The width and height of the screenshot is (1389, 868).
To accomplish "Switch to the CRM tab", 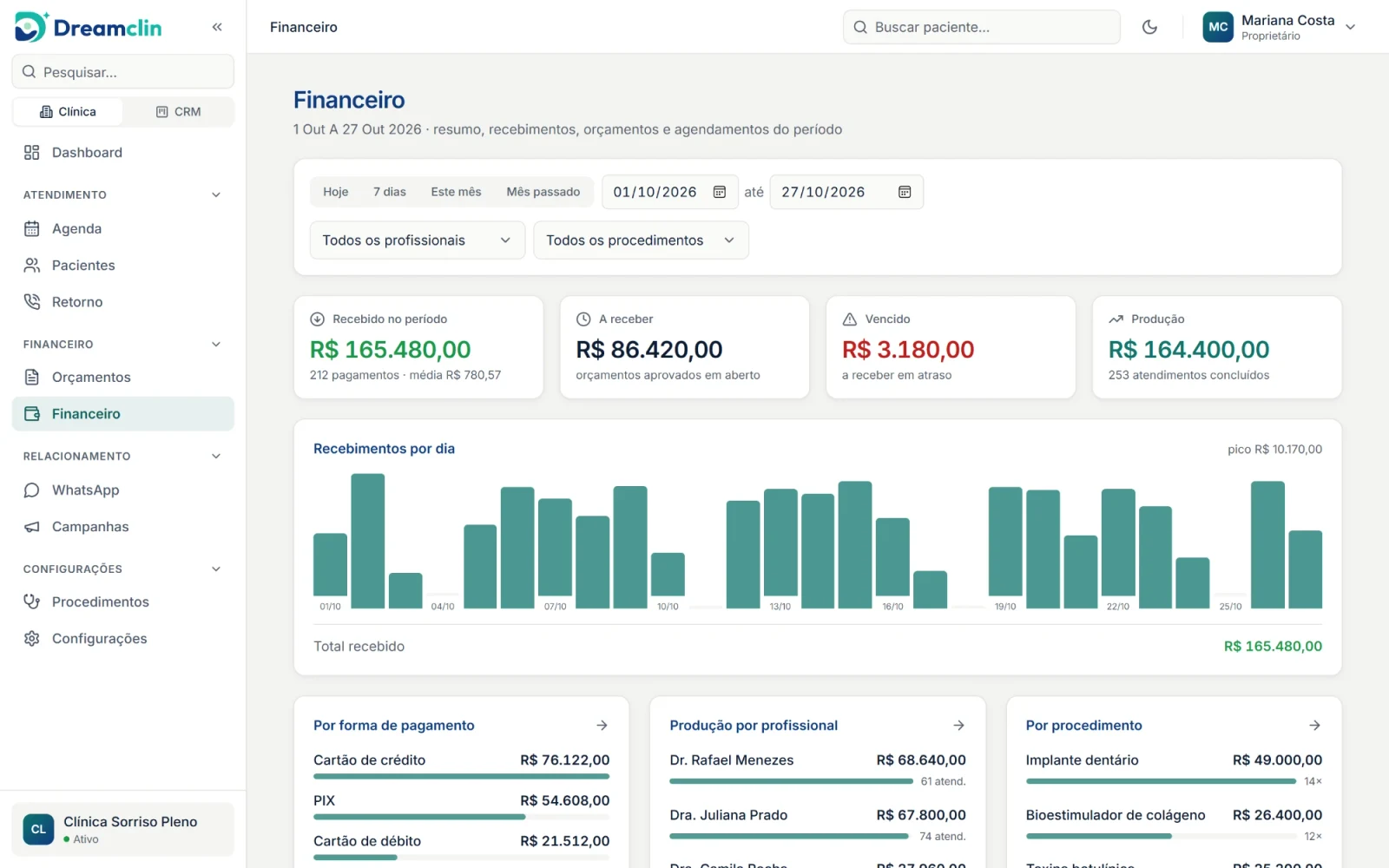I will click(178, 112).
